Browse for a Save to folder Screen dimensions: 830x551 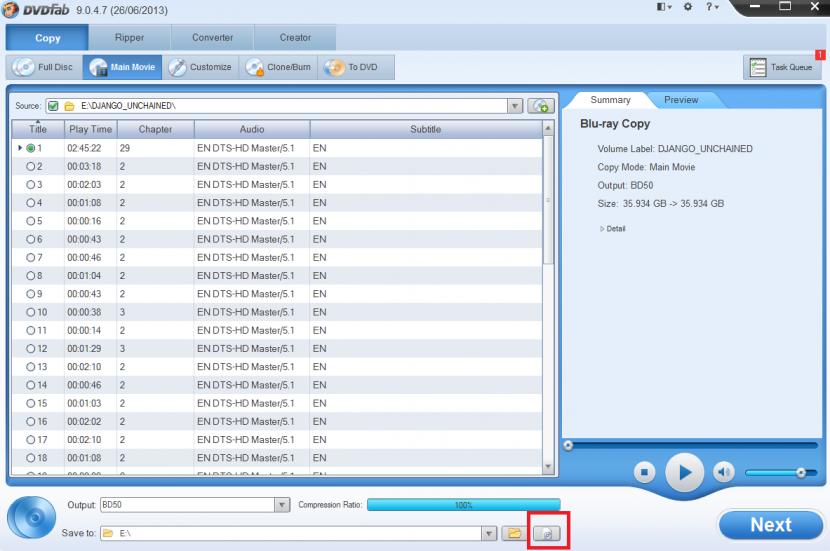(514, 533)
